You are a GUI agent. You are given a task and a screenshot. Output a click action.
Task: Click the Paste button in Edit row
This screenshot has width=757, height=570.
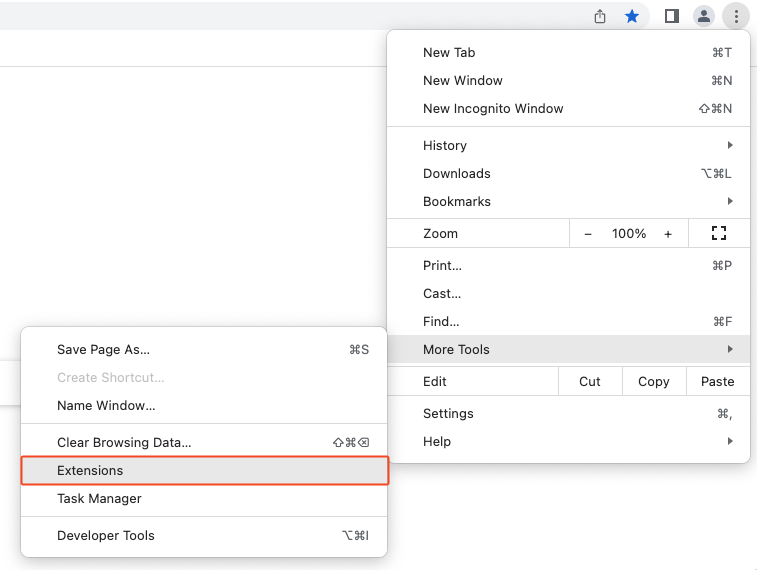click(x=717, y=381)
